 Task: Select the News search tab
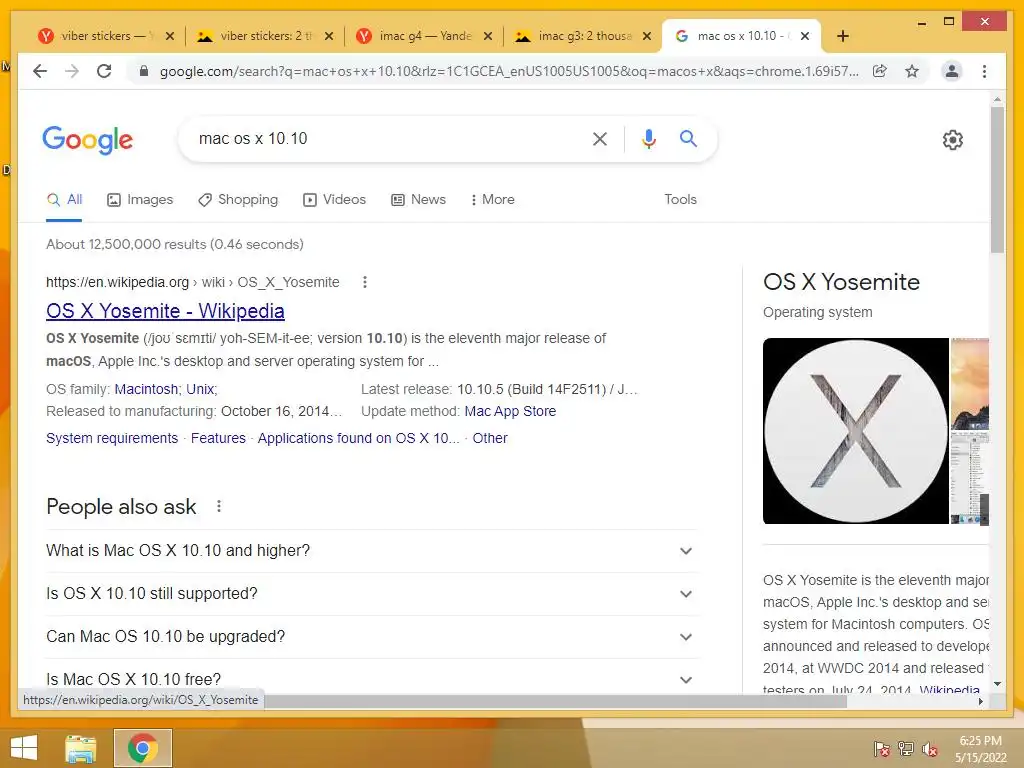(x=418, y=199)
